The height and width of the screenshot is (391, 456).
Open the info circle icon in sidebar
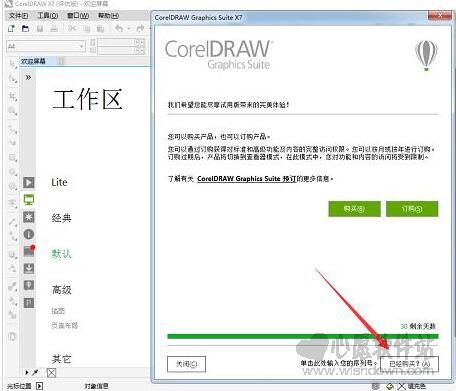point(29,234)
